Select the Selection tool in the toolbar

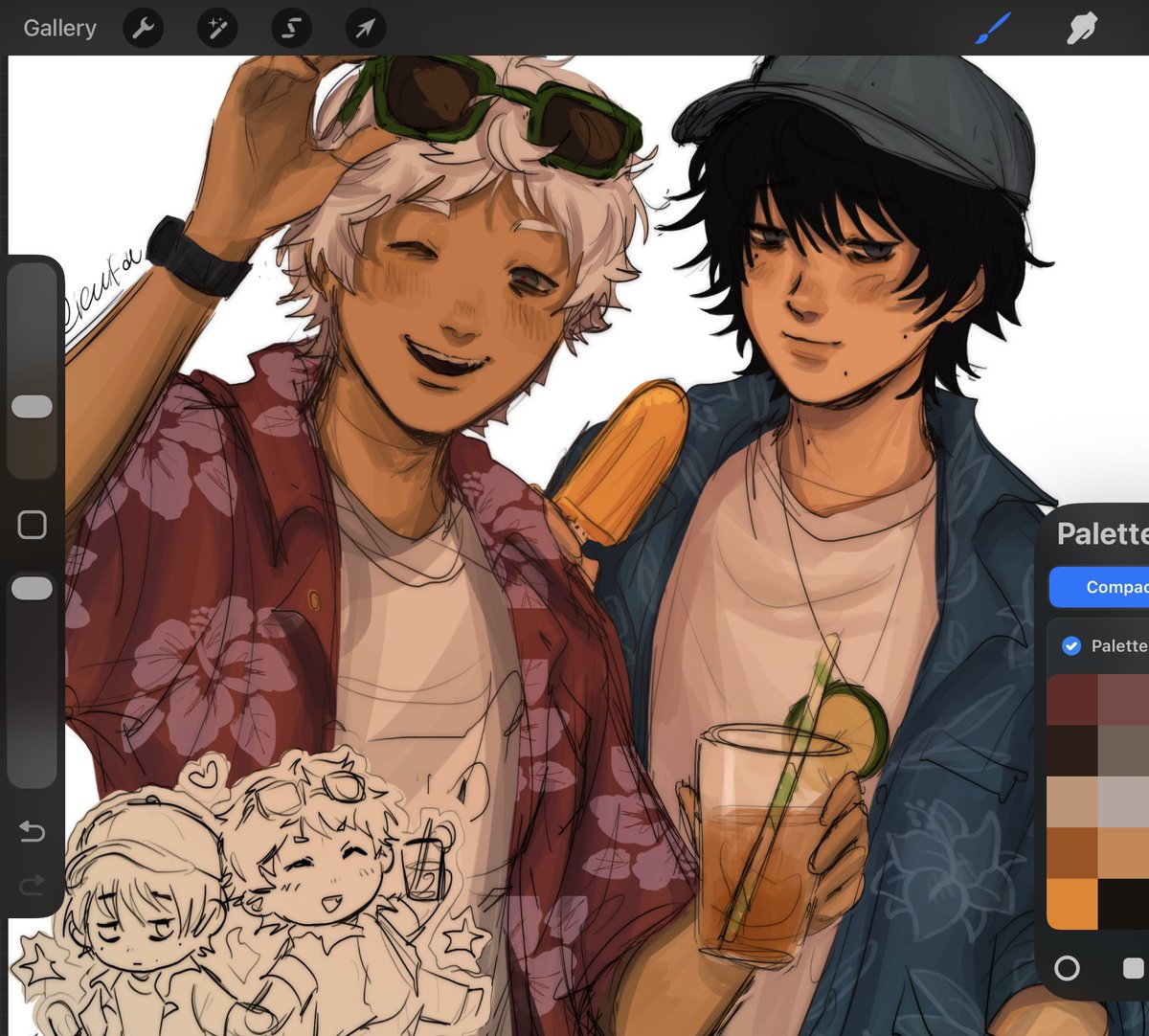(x=290, y=28)
